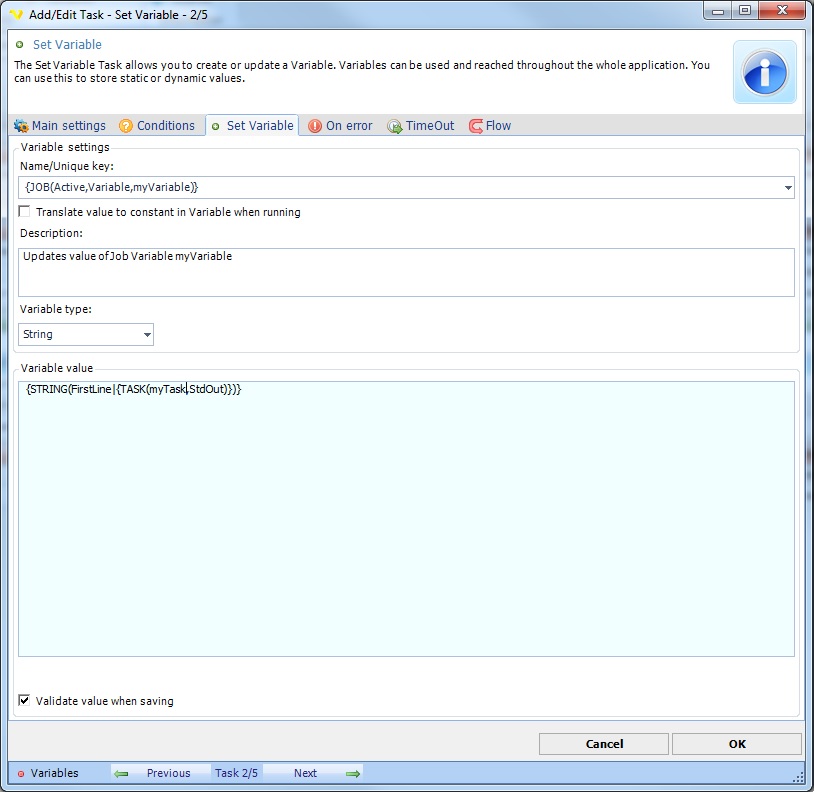Switch to the Conditions tab
The image size is (814, 792).
pos(165,126)
